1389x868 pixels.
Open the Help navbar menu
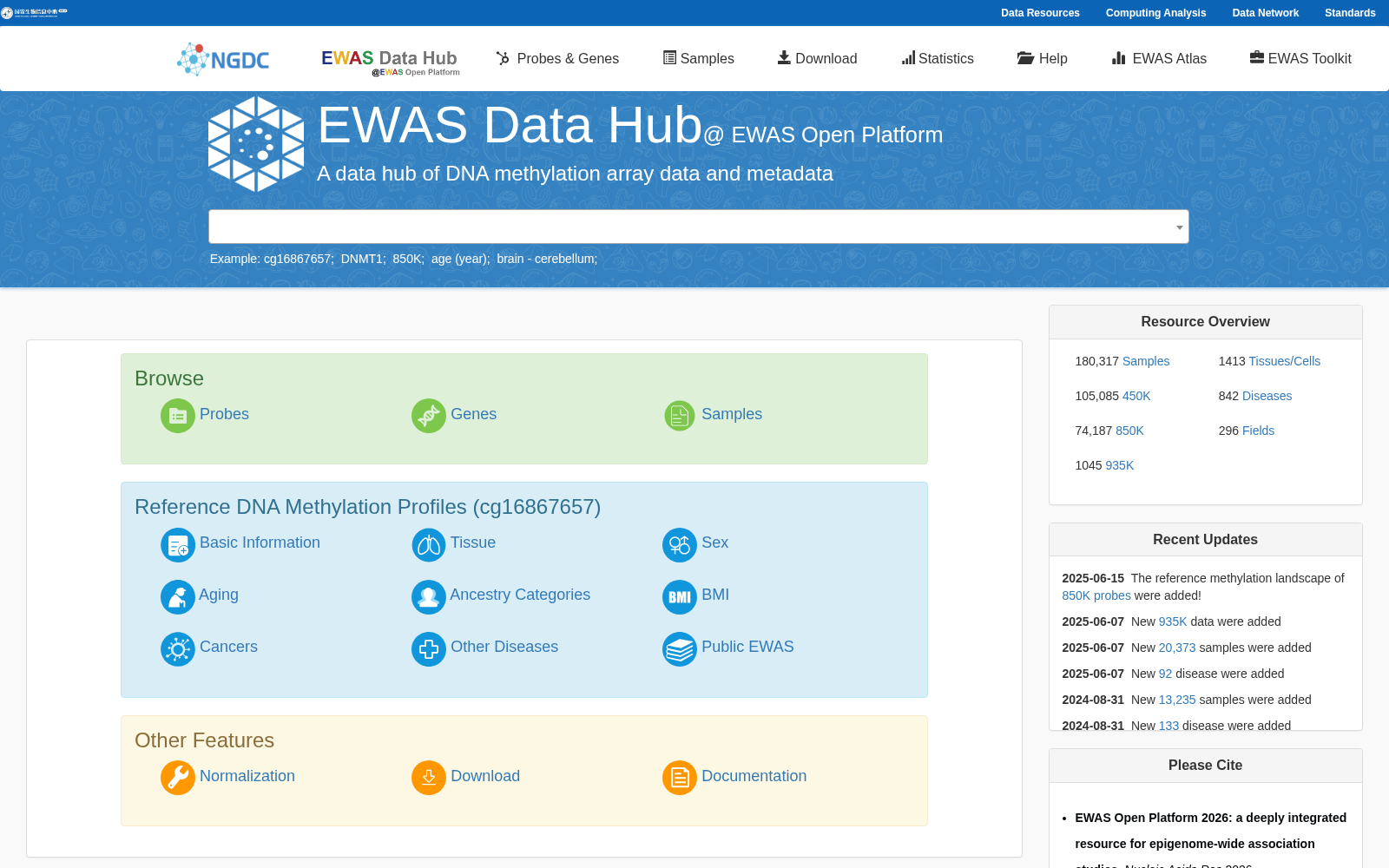[x=1042, y=58]
